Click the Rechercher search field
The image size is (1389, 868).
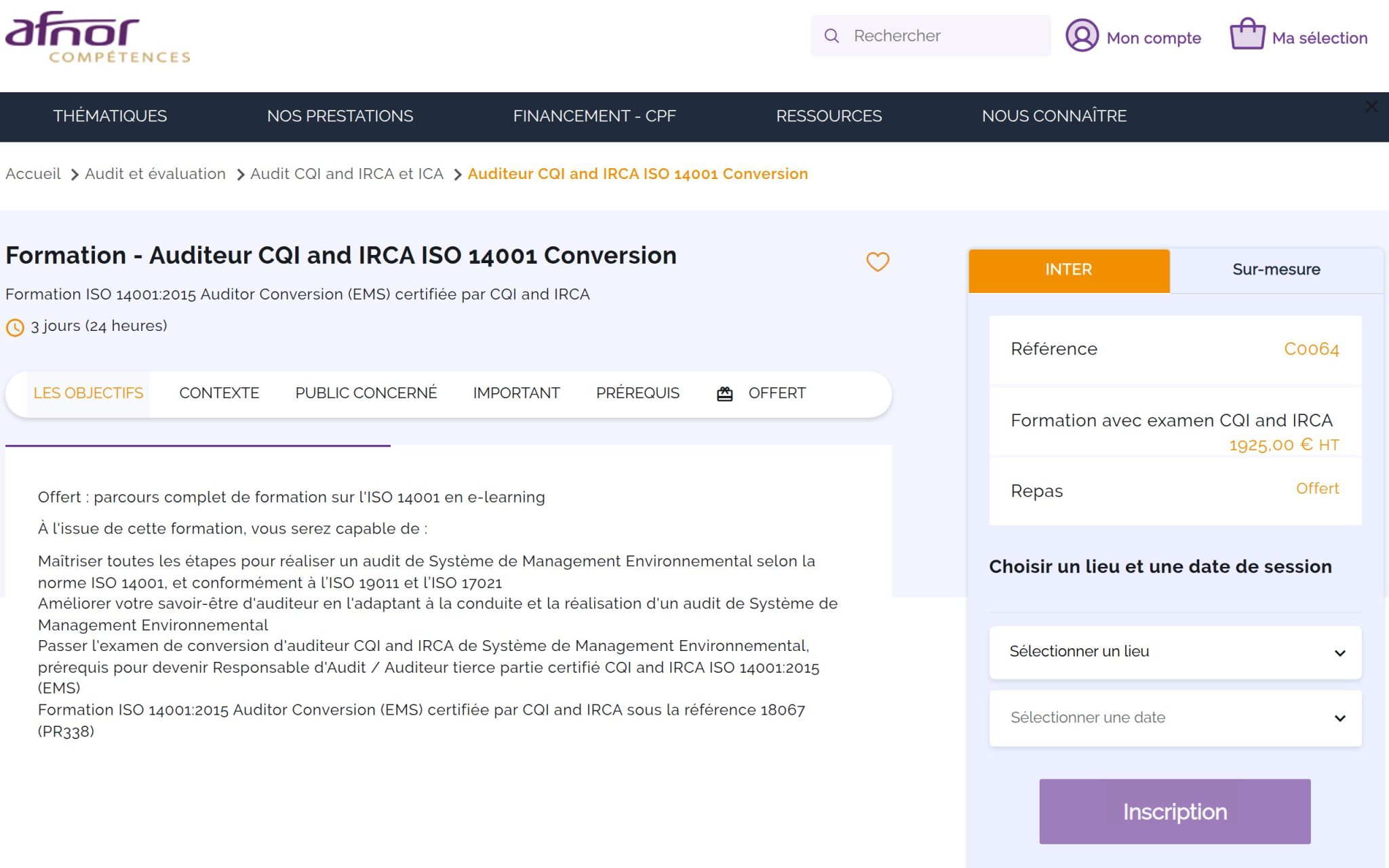click(931, 36)
